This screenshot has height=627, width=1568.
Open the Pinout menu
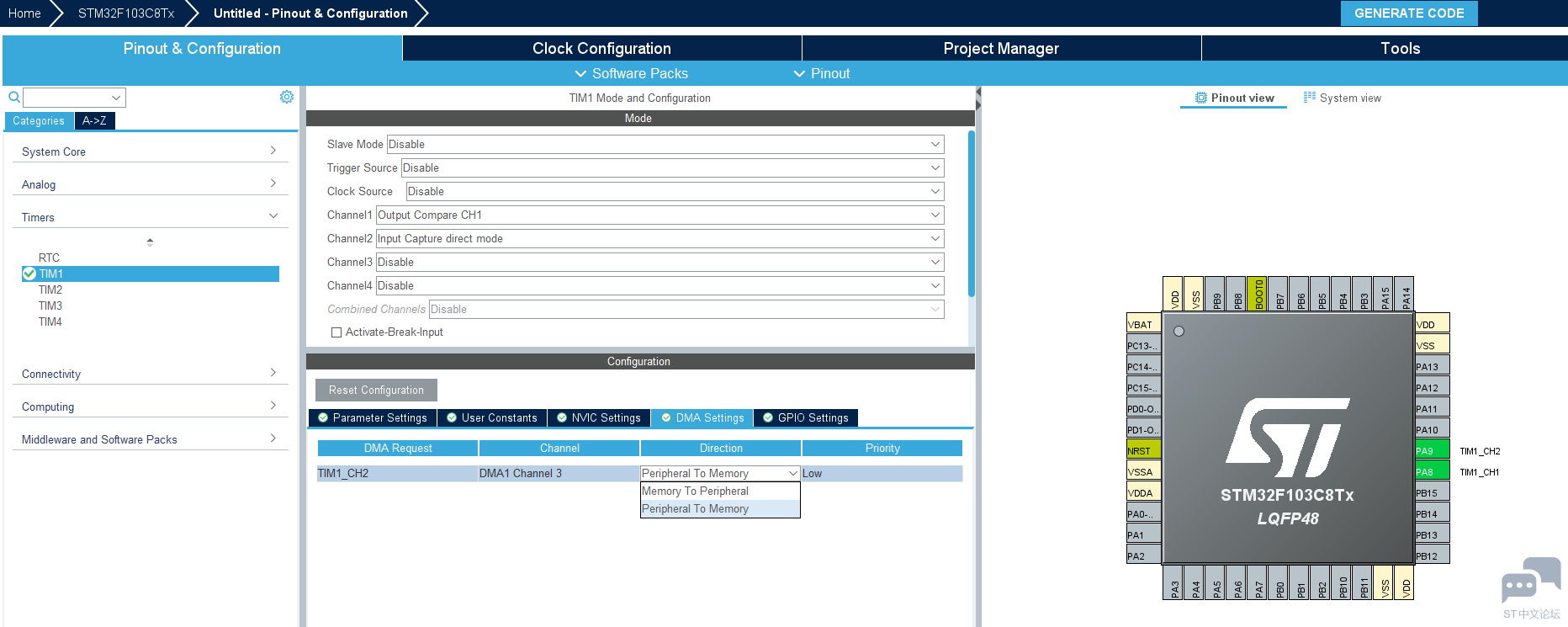point(822,73)
